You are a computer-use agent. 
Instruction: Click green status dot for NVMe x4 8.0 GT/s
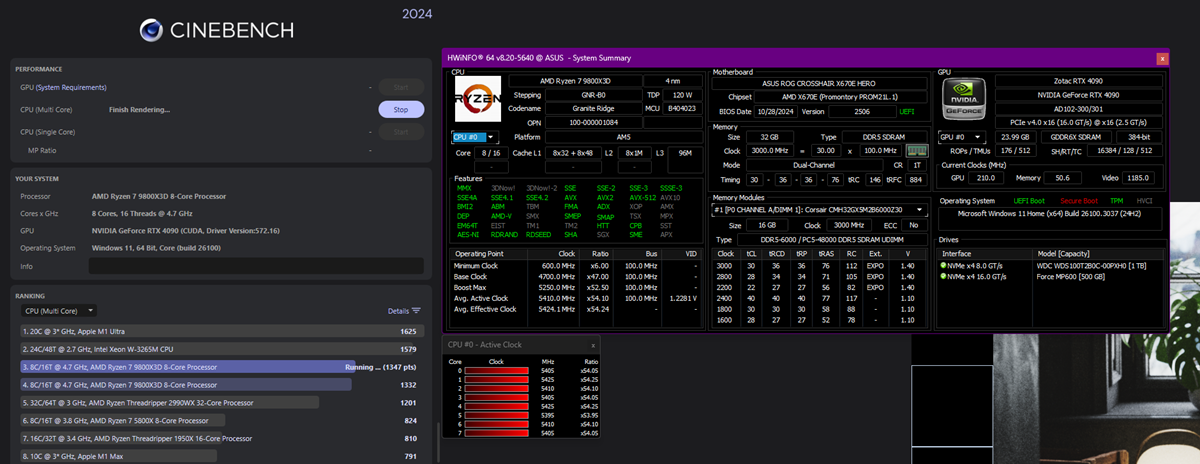pyautogui.click(x=944, y=266)
